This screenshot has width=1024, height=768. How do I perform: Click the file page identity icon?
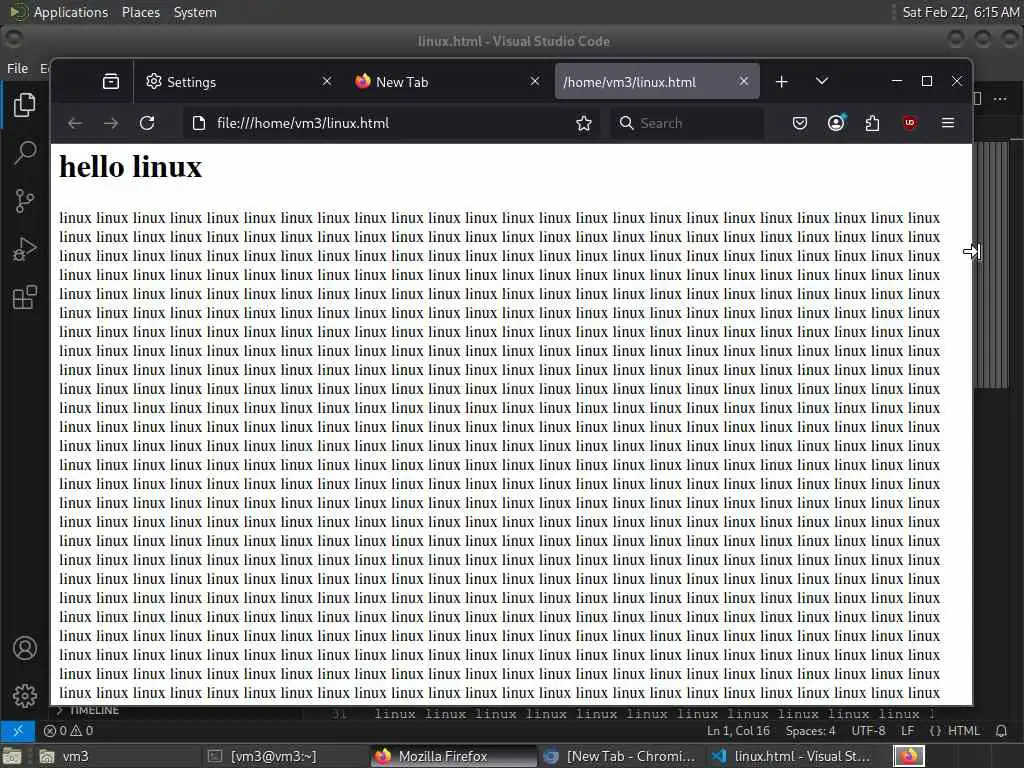coord(199,123)
